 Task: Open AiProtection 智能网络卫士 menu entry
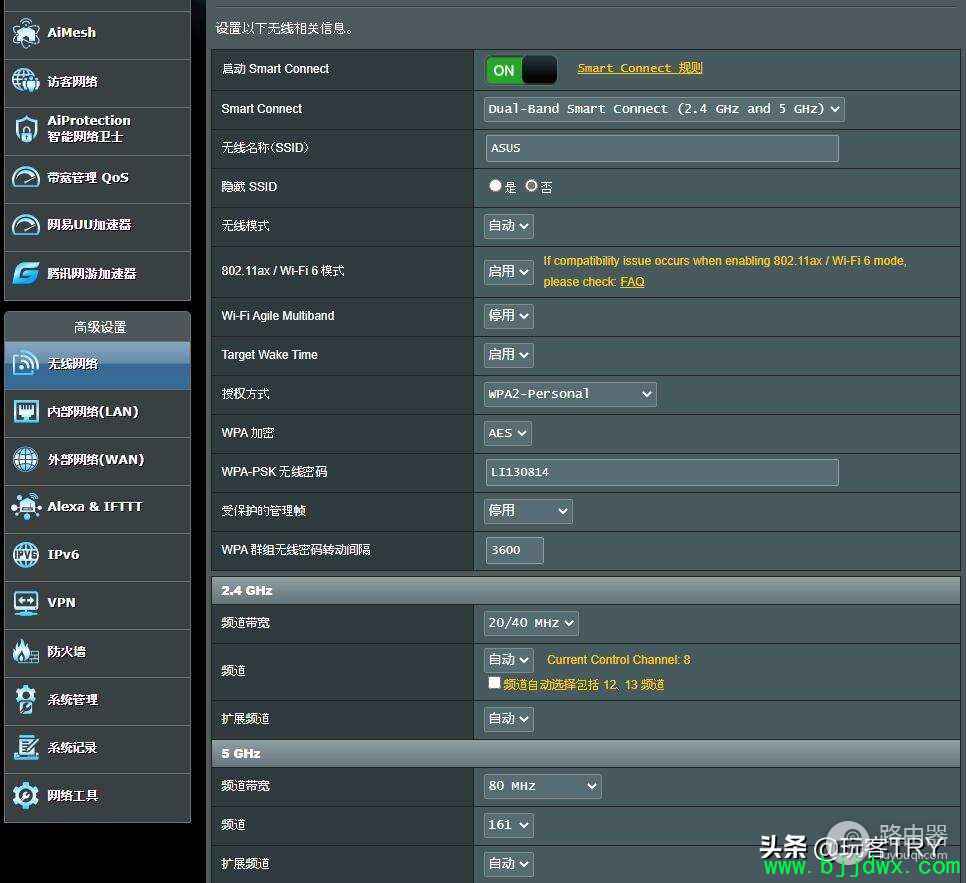tap(97, 131)
